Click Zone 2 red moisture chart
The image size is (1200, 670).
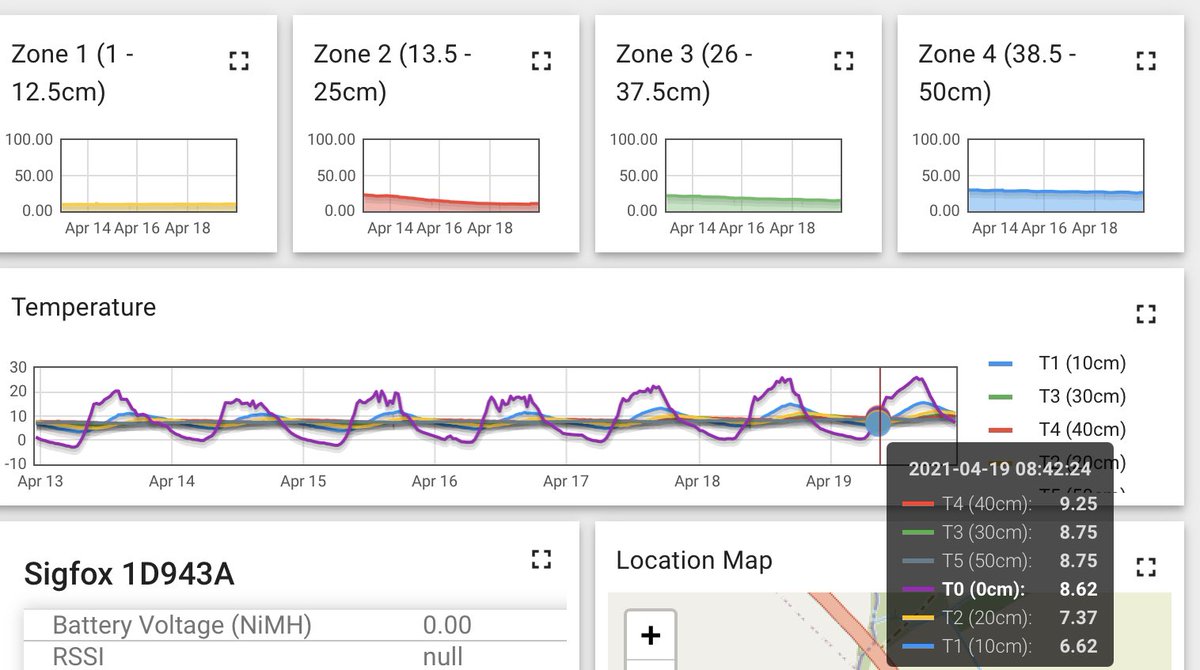click(x=450, y=175)
